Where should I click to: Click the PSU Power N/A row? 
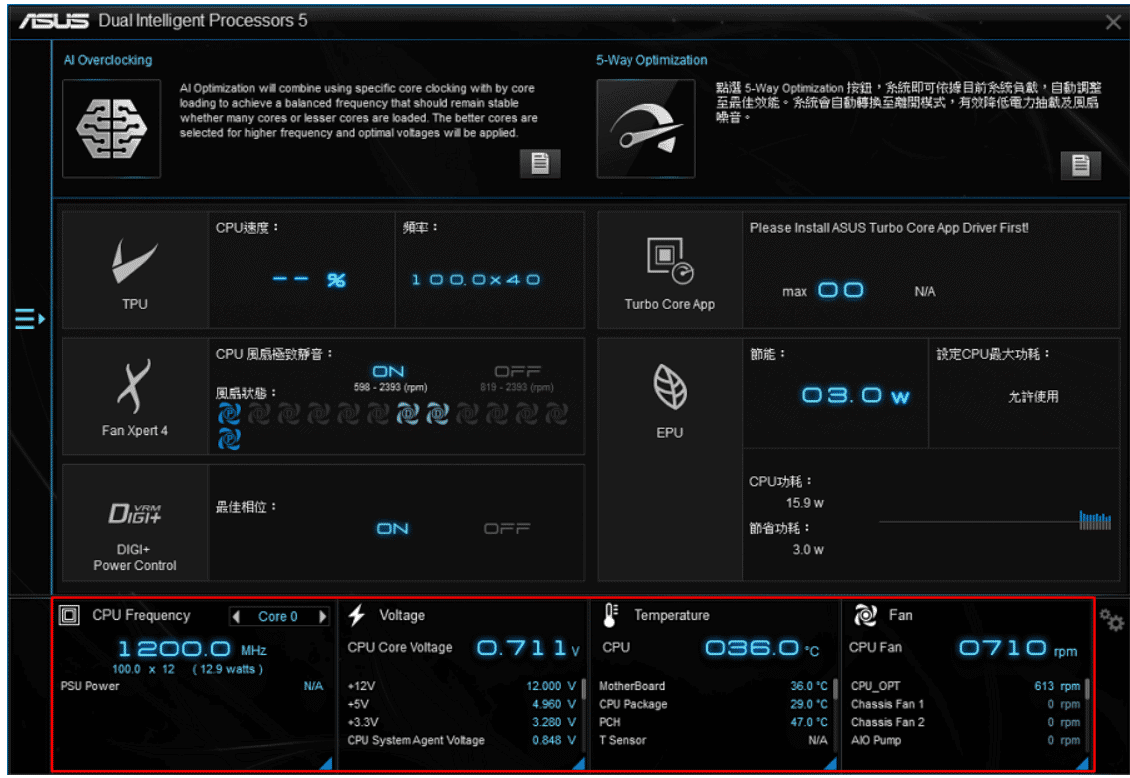pos(192,686)
